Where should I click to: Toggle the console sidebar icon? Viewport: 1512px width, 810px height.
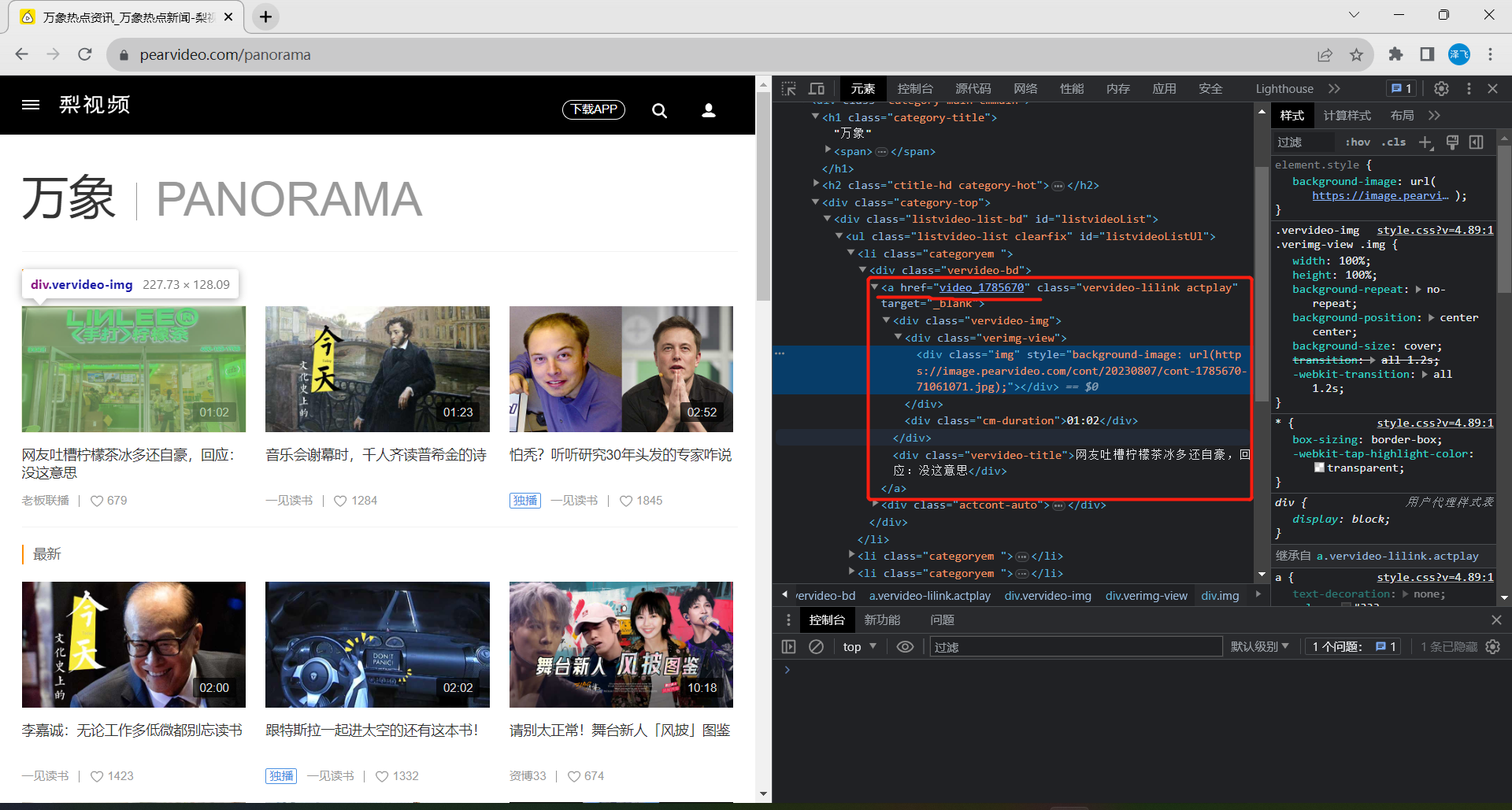pyautogui.click(x=788, y=646)
